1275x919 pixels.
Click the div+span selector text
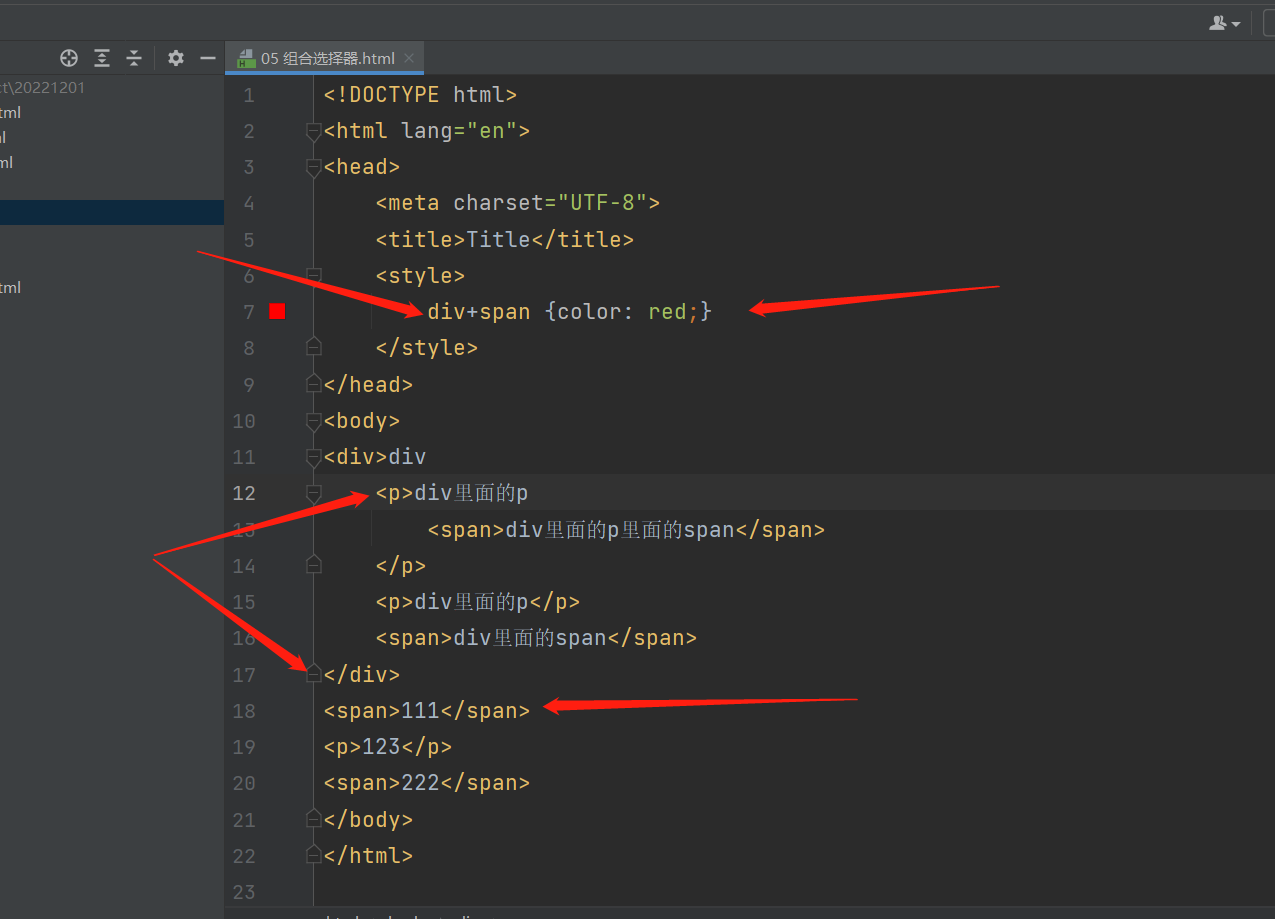coord(479,312)
